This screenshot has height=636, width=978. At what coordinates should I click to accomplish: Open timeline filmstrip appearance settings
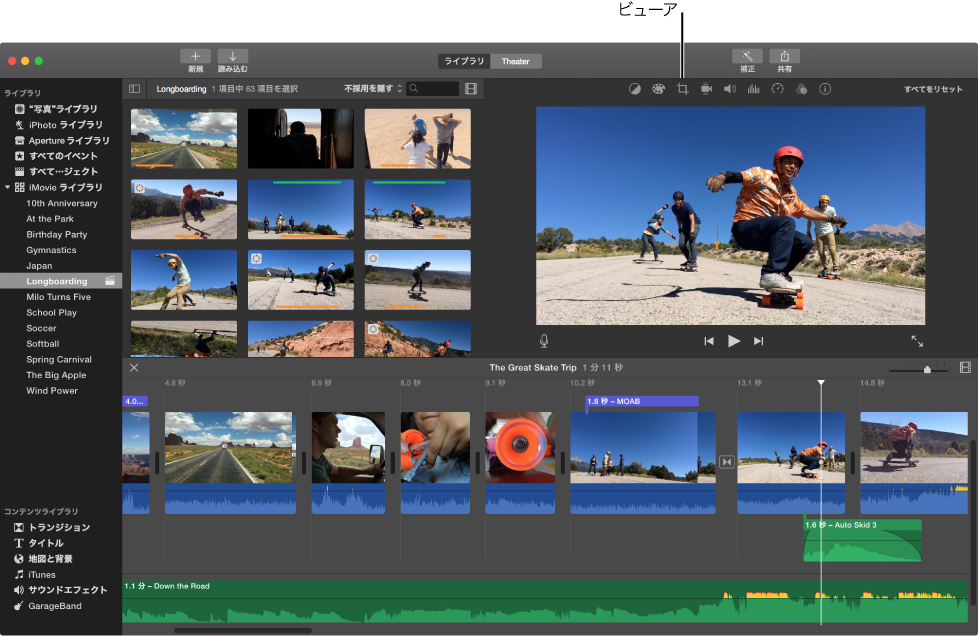[965, 367]
